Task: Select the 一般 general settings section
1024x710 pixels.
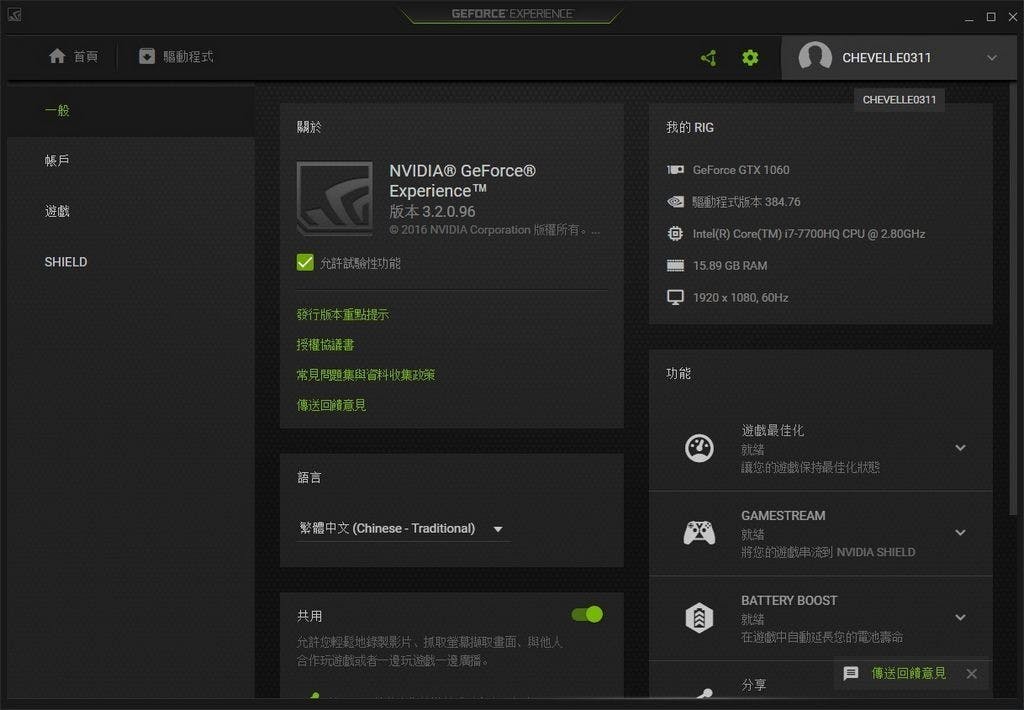Action: [x=131, y=110]
